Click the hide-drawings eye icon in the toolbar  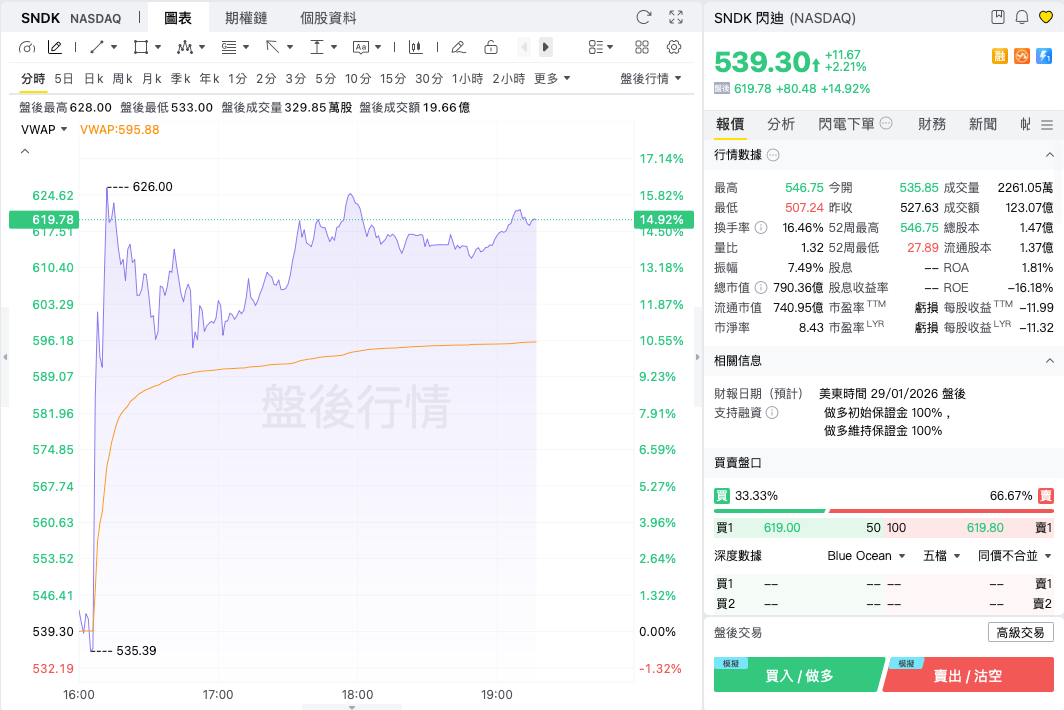26,48
